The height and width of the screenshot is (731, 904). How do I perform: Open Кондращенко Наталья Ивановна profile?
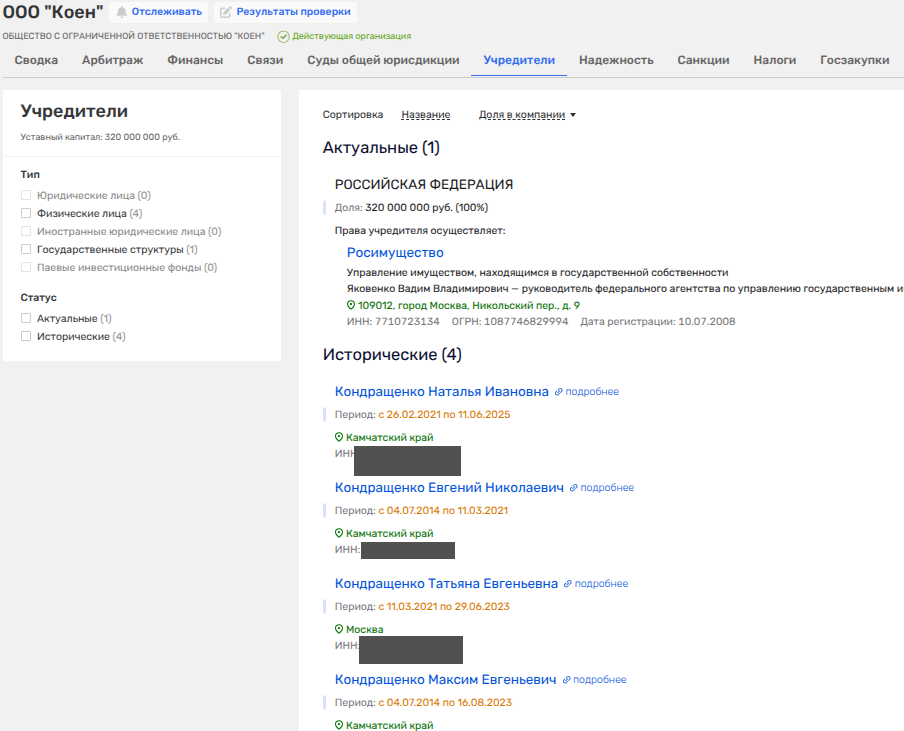(x=442, y=391)
